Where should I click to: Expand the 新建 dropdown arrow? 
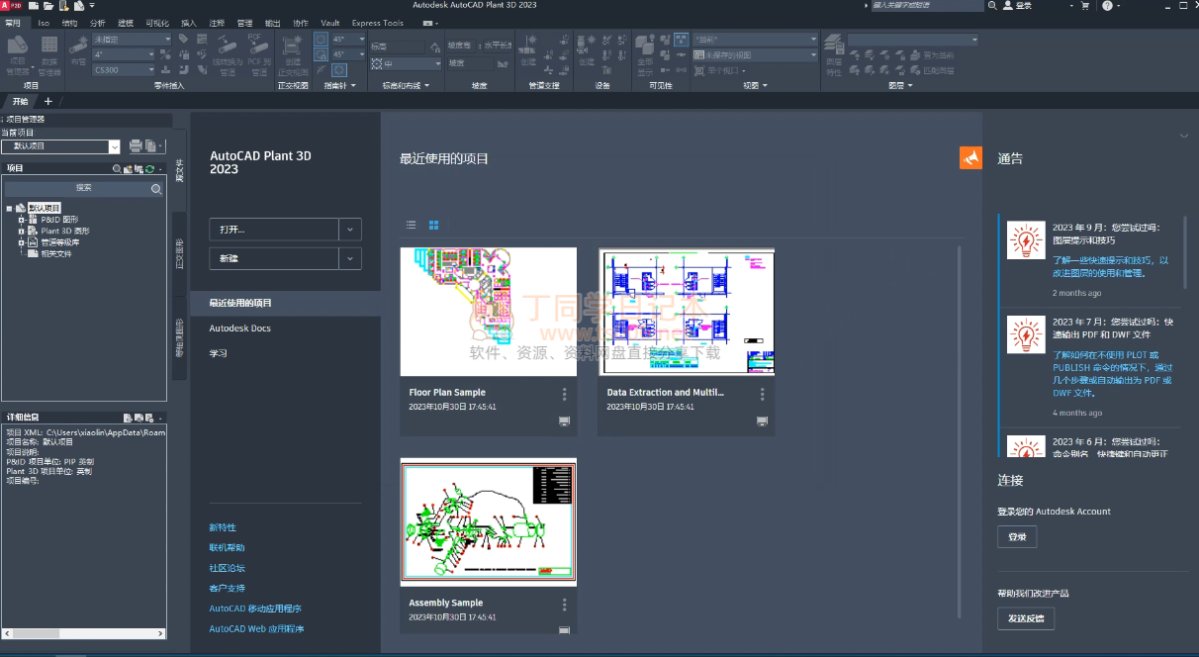[350, 258]
